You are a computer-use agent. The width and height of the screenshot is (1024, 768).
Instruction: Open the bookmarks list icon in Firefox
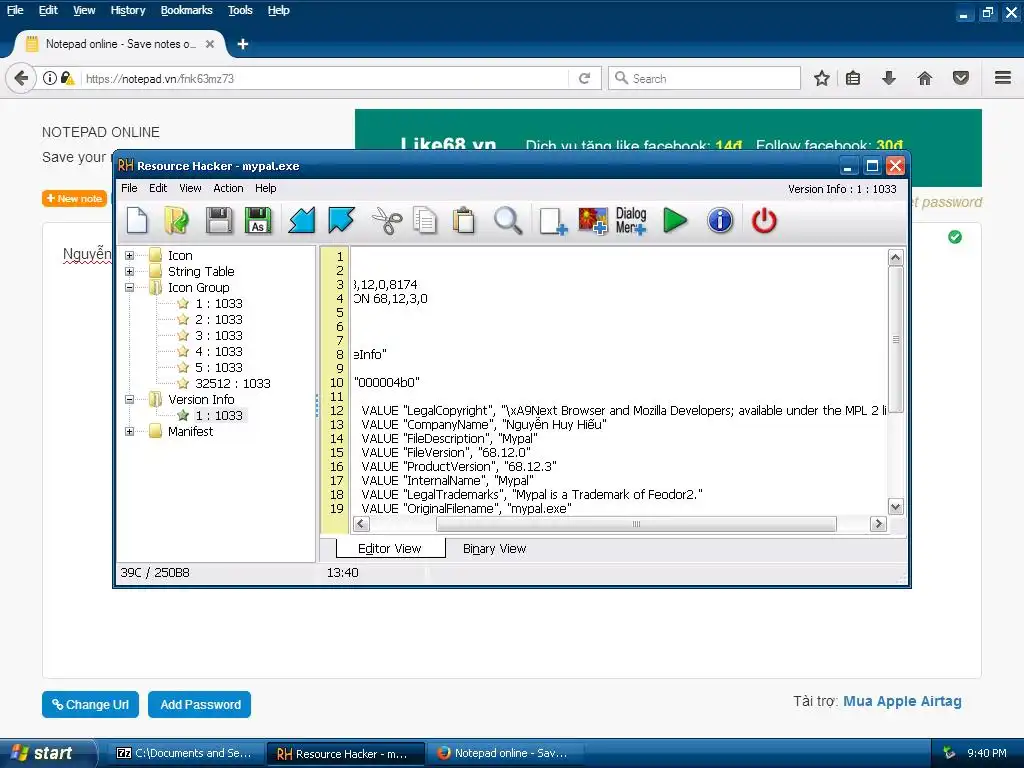click(853, 78)
